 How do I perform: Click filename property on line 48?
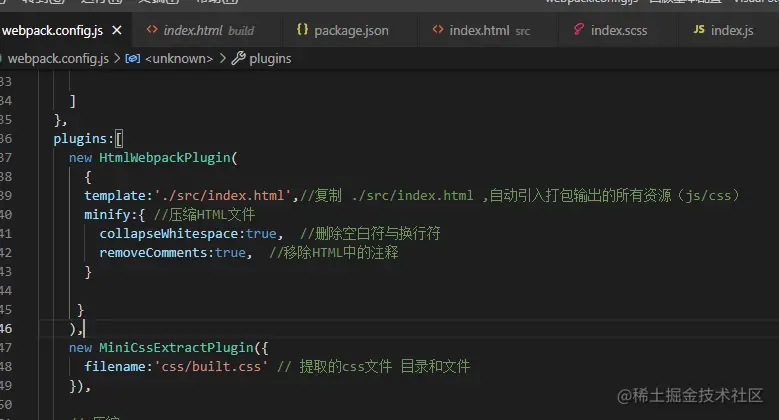click(x=115, y=366)
